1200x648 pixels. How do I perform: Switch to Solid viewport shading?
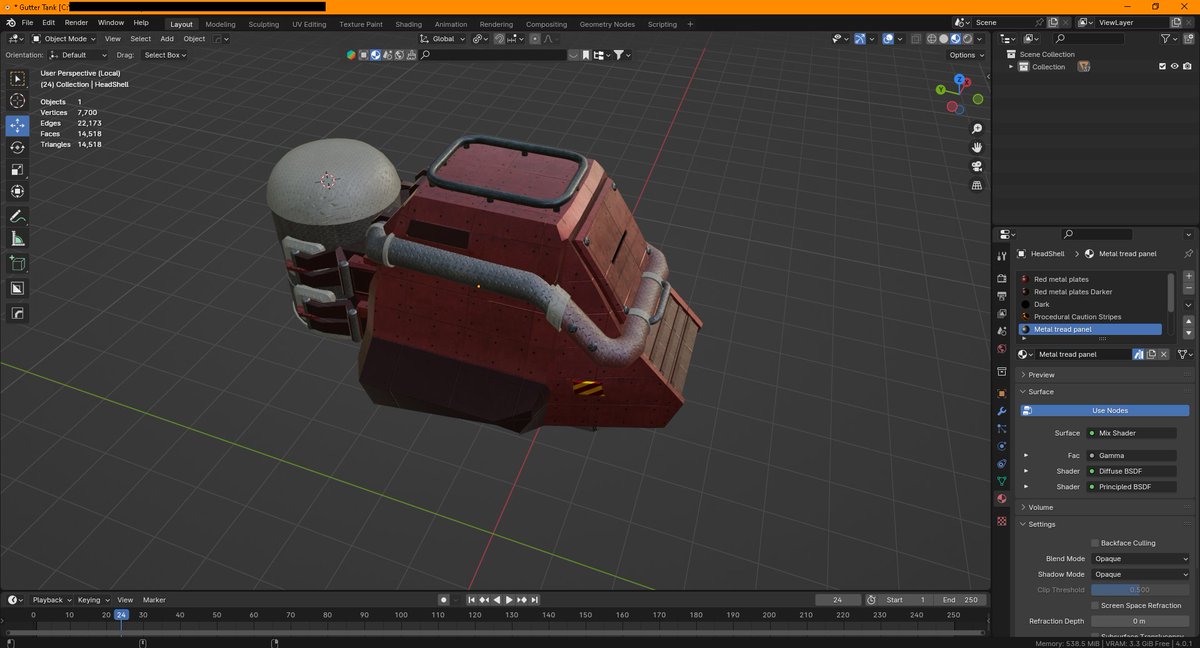click(943, 39)
